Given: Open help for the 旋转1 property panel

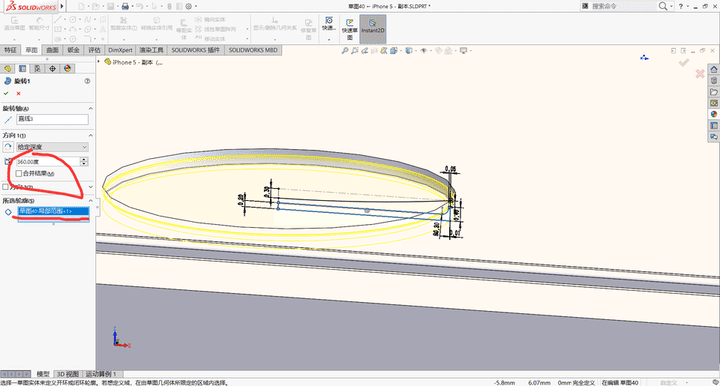Looking at the screenshot, I should [87, 81].
